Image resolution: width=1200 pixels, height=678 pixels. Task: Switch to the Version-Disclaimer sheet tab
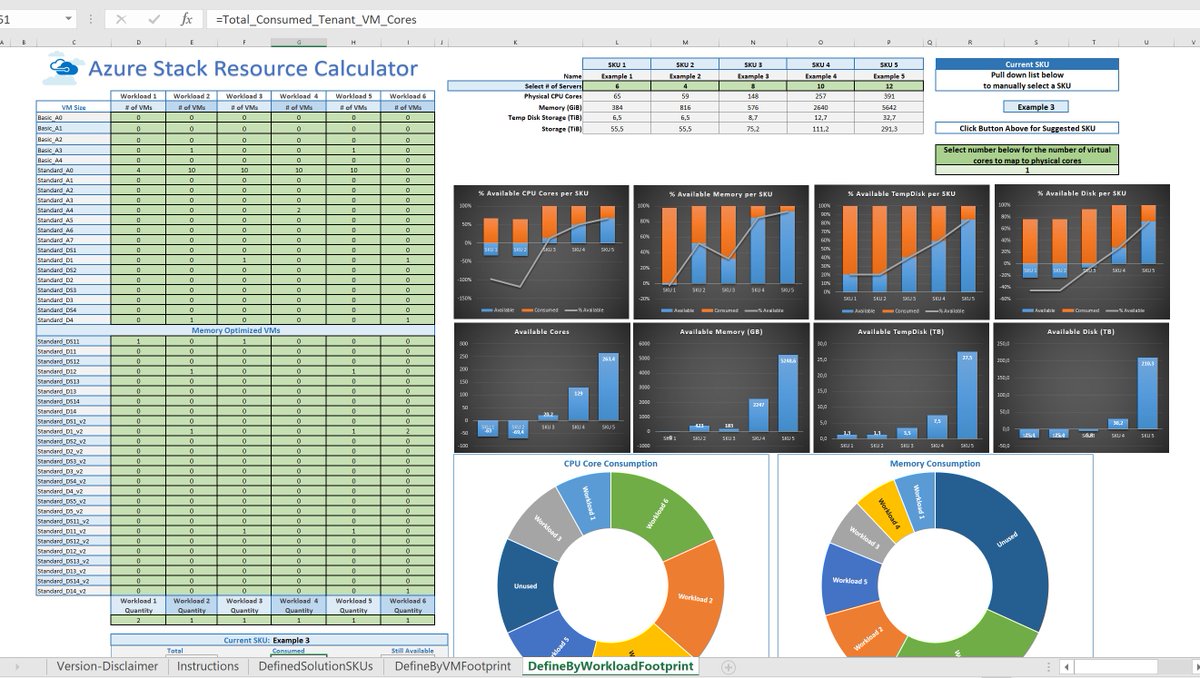(x=107, y=666)
